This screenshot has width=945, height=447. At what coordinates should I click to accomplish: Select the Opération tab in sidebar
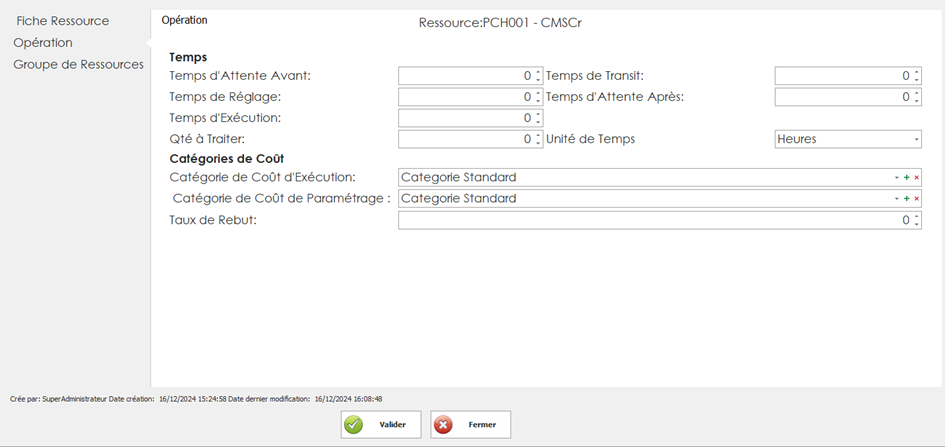[x=43, y=43]
